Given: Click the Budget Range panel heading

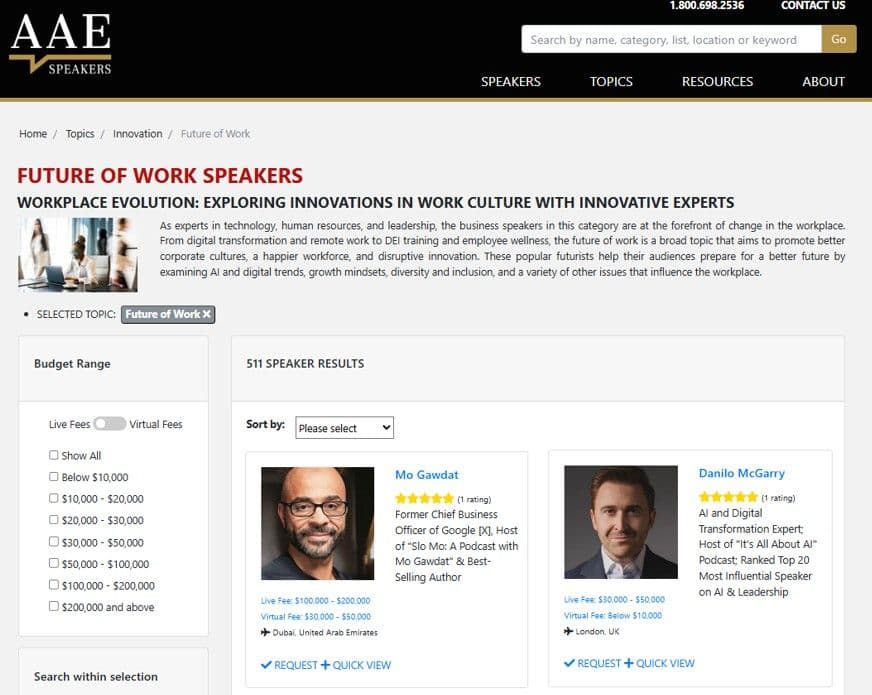Looking at the screenshot, I should pos(72,364).
